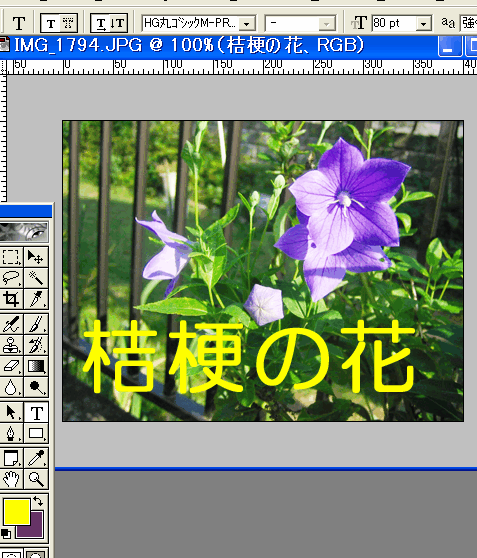The height and width of the screenshot is (558, 477).
Task: Choose the create text layer option
Action: 51,23
